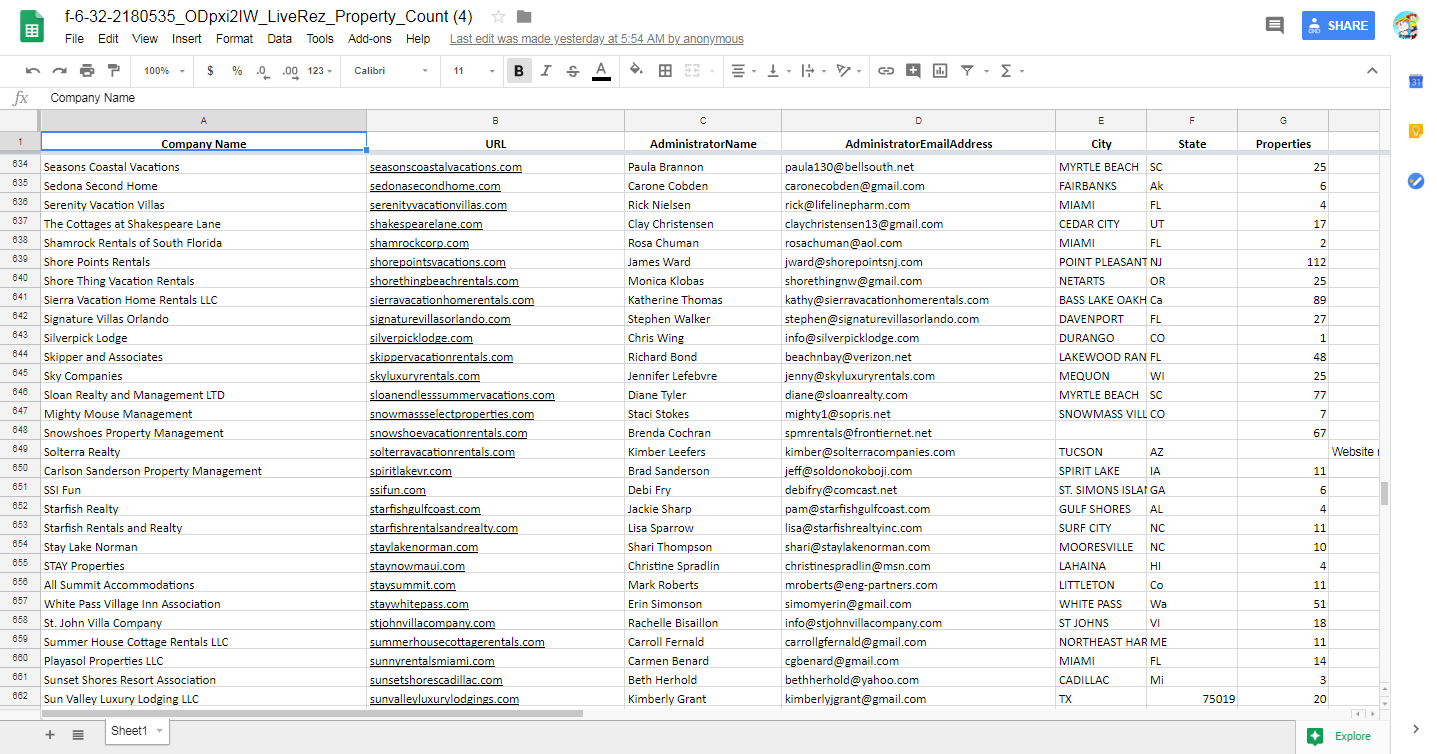Toggle strikethrough formatting
Image resolution: width=1437 pixels, height=754 pixels.
[573, 71]
